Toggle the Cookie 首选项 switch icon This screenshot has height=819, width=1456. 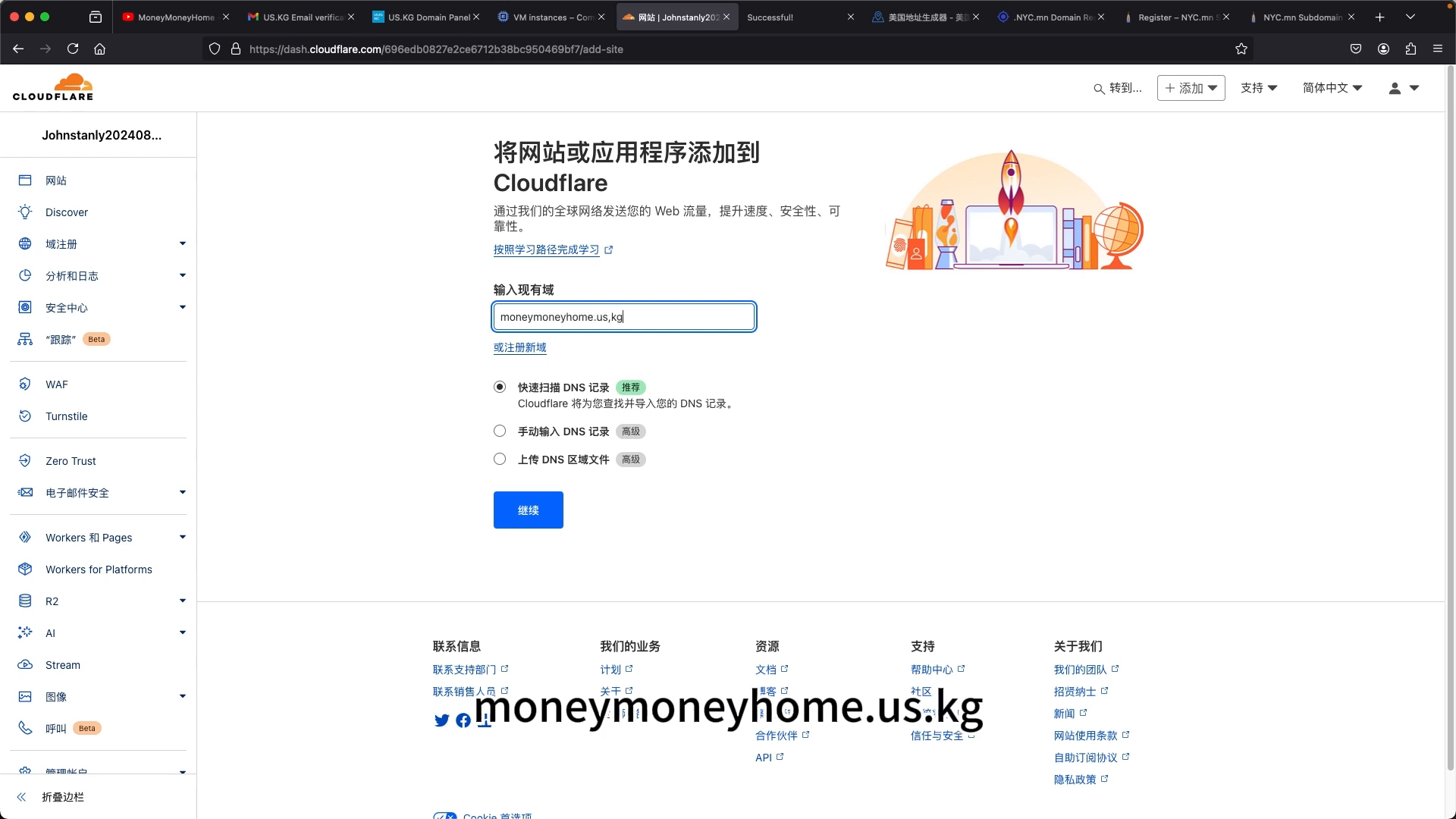click(x=445, y=816)
